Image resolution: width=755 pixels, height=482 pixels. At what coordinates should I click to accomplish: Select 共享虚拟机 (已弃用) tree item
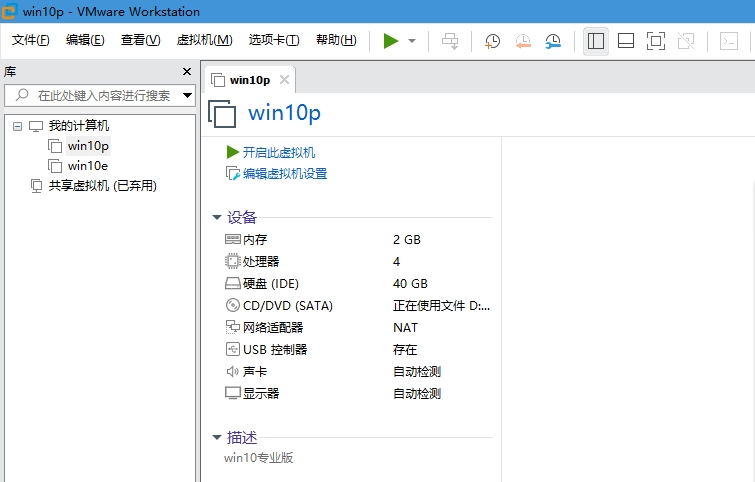[103, 186]
